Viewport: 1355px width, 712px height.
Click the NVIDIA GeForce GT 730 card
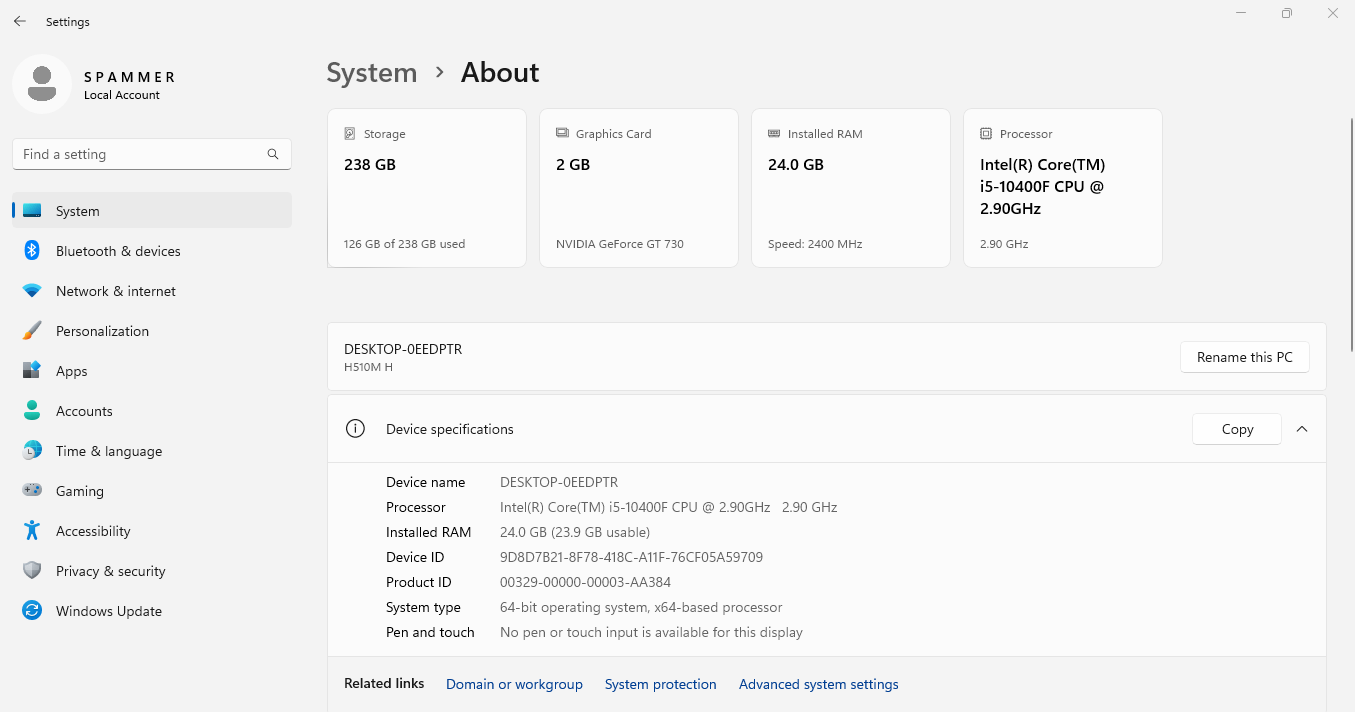pyautogui.click(x=639, y=188)
